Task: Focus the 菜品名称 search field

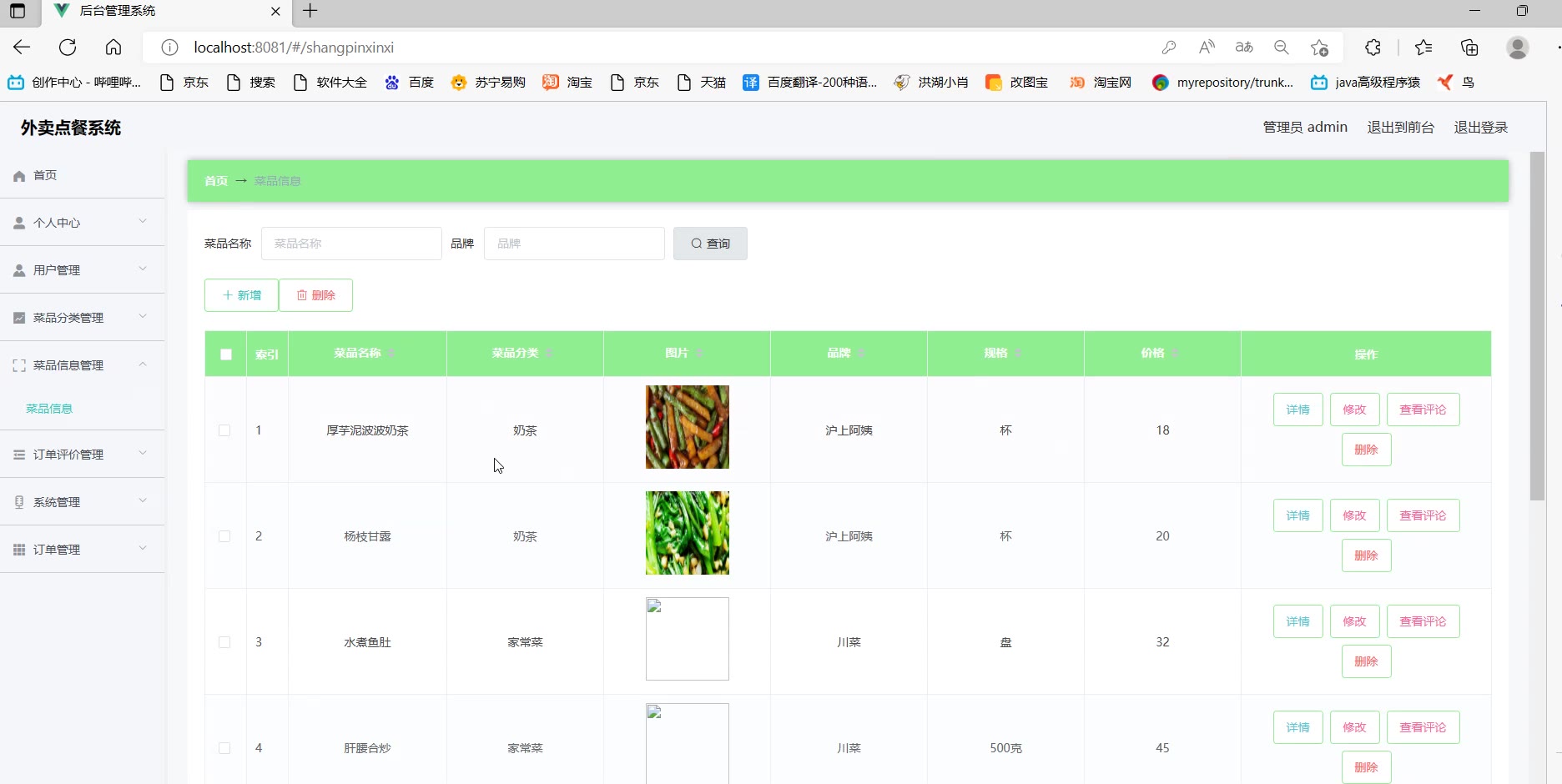Action: (x=351, y=244)
